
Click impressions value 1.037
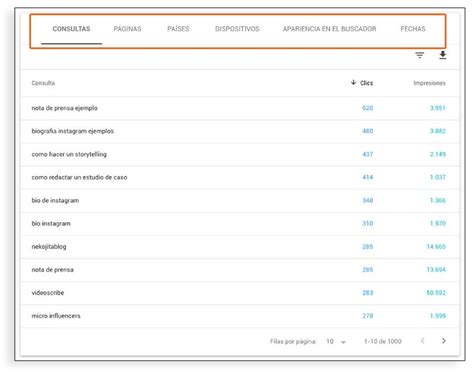[x=438, y=177]
